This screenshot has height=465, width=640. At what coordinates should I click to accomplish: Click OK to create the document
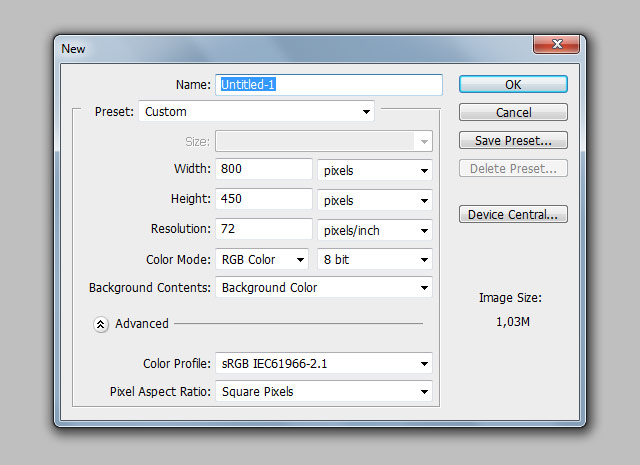[513, 85]
